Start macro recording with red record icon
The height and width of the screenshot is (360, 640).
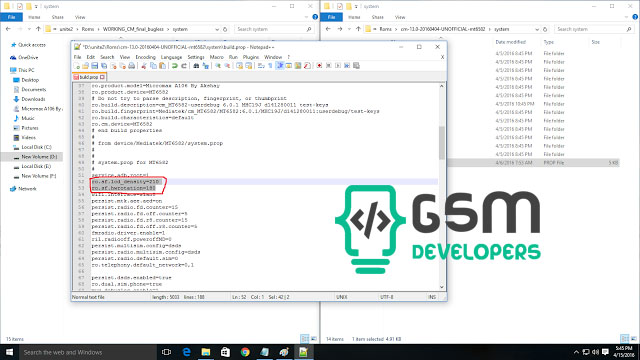pos(319,66)
